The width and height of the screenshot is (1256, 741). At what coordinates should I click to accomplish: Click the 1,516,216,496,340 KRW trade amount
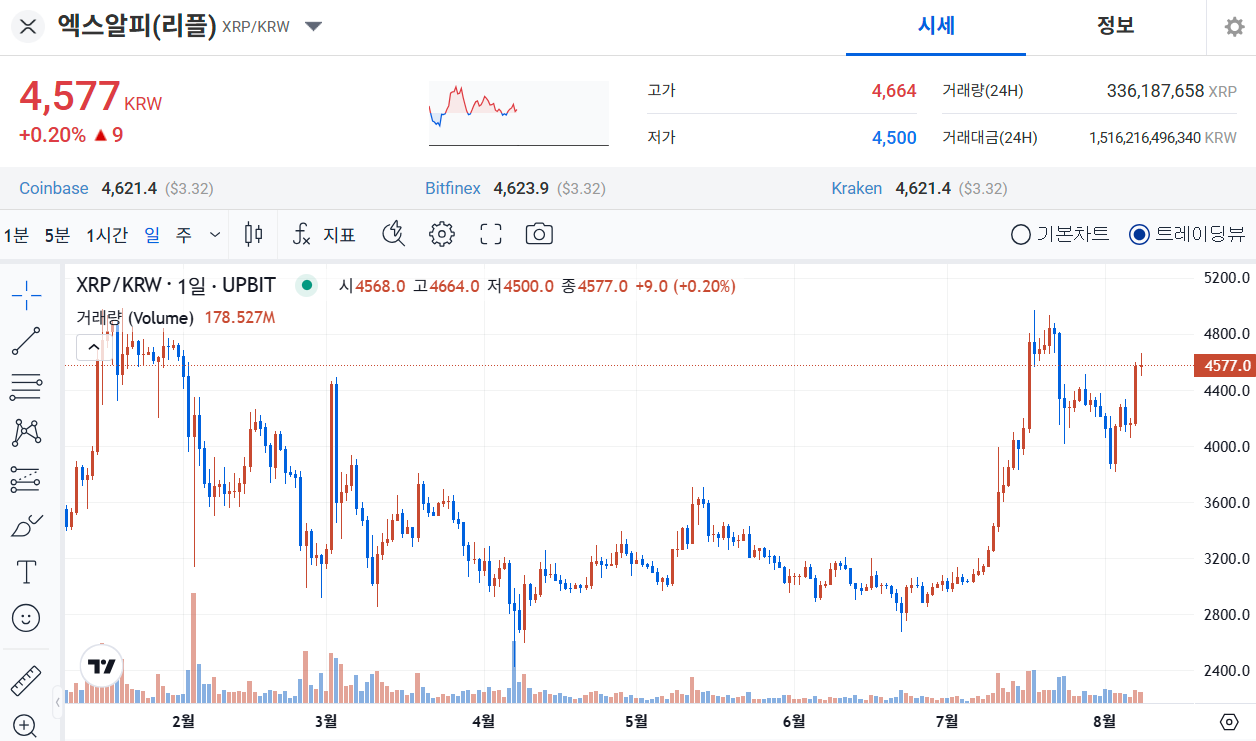(x=1163, y=138)
